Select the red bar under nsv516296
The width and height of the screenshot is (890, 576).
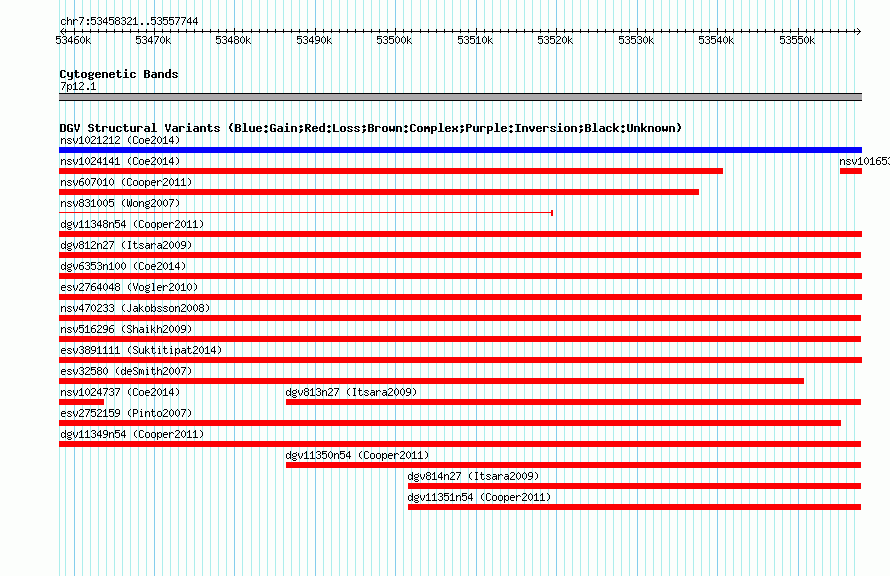[x=460, y=339]
